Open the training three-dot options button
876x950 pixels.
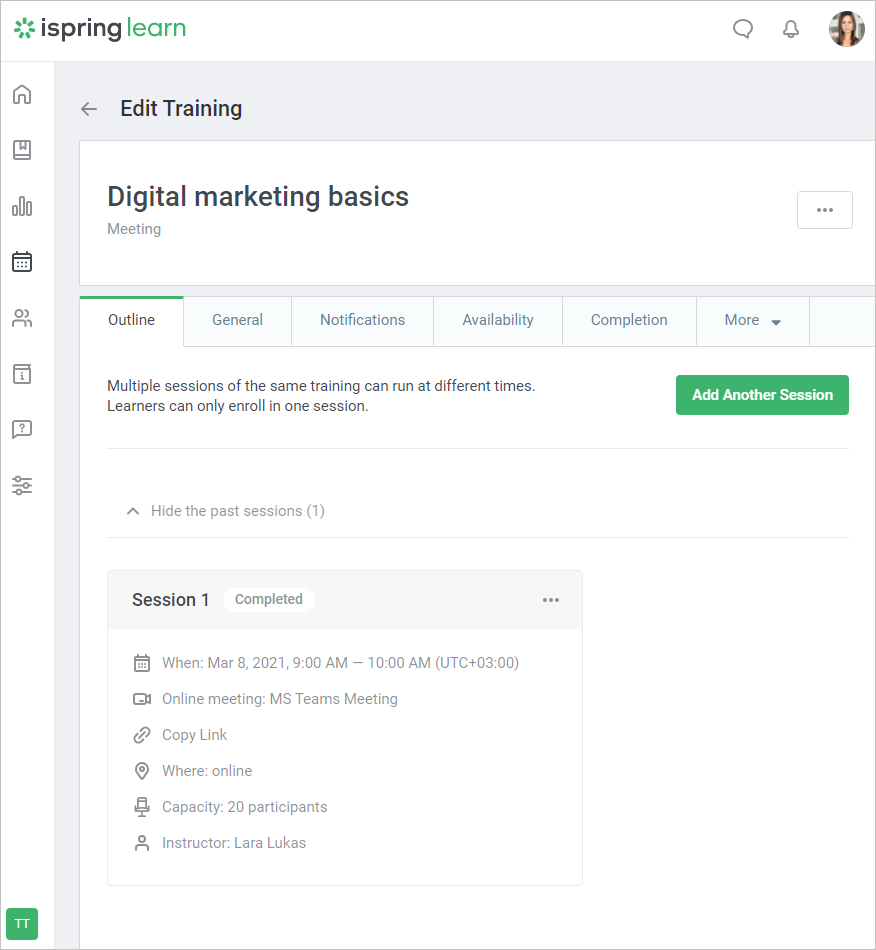coord(824,210)
